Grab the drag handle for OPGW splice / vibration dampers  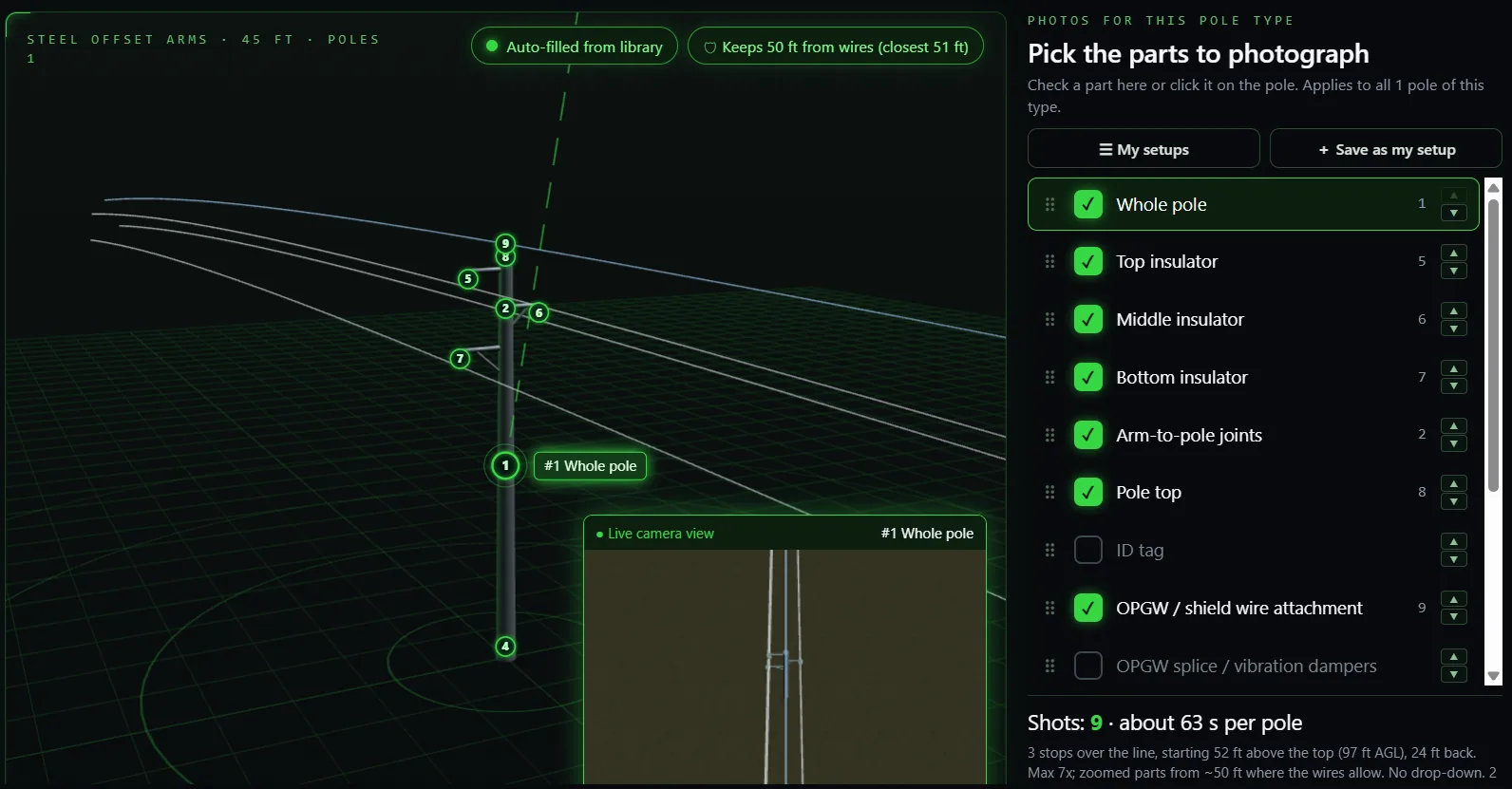click(x=1049, y=666)
